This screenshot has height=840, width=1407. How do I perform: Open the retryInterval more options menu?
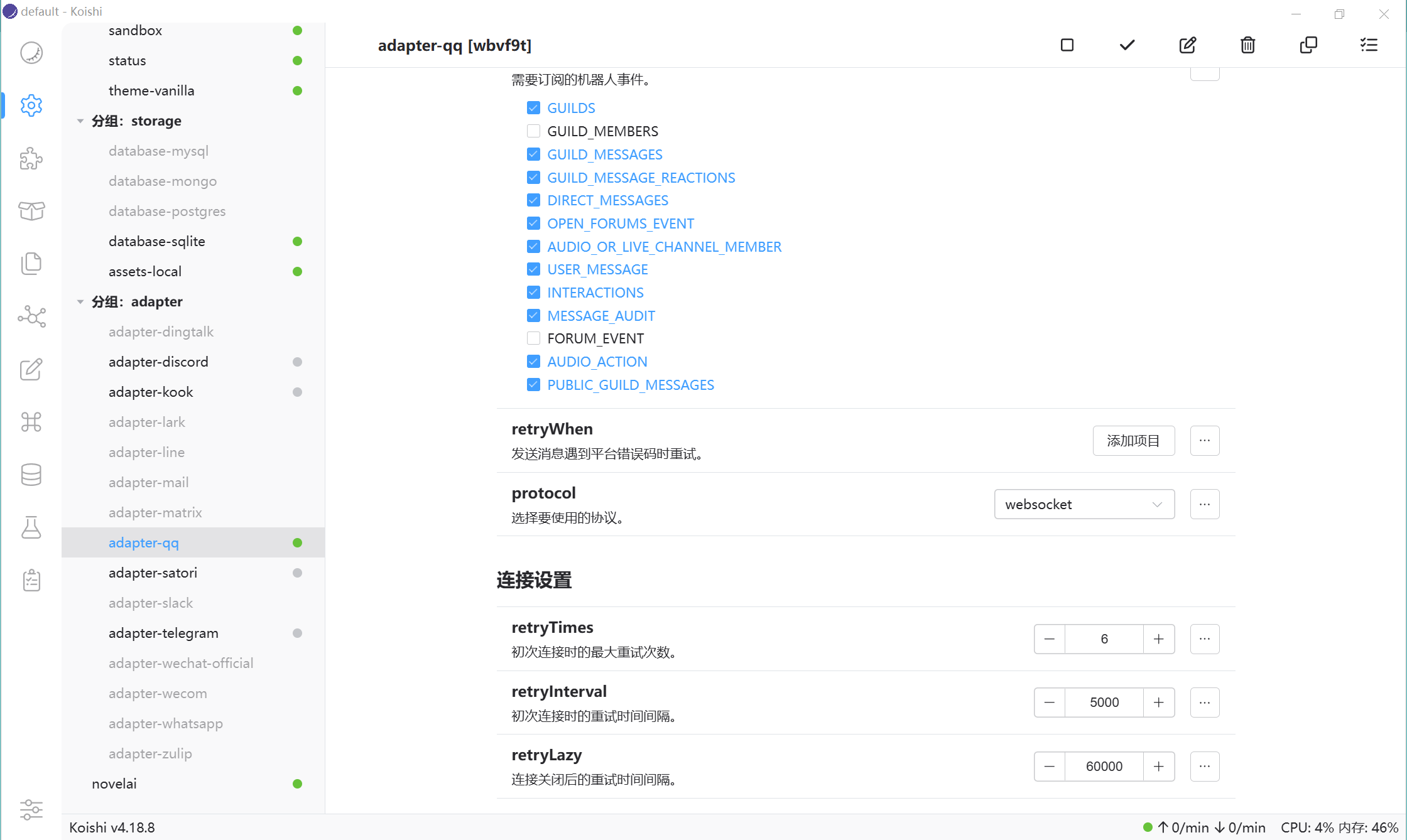[x=1205, y=703]
